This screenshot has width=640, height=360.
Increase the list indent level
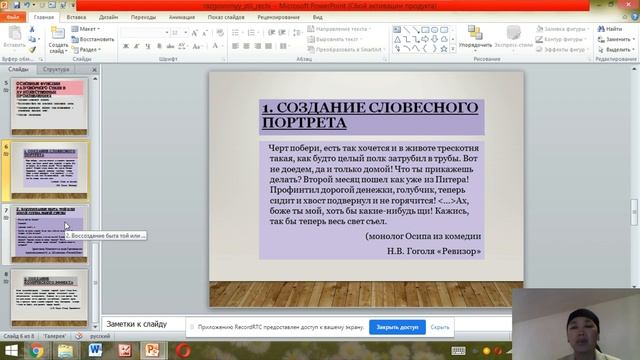(282, 33)
